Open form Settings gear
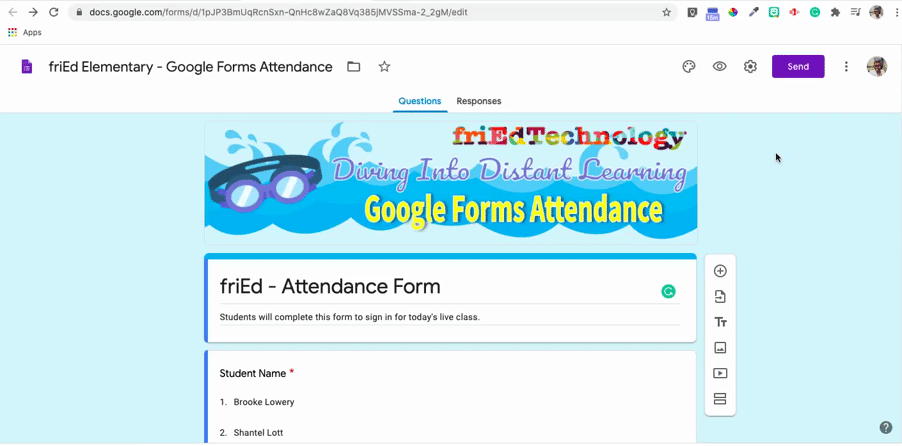The width and height of the screenshot is (902, 446). (750, 67)
